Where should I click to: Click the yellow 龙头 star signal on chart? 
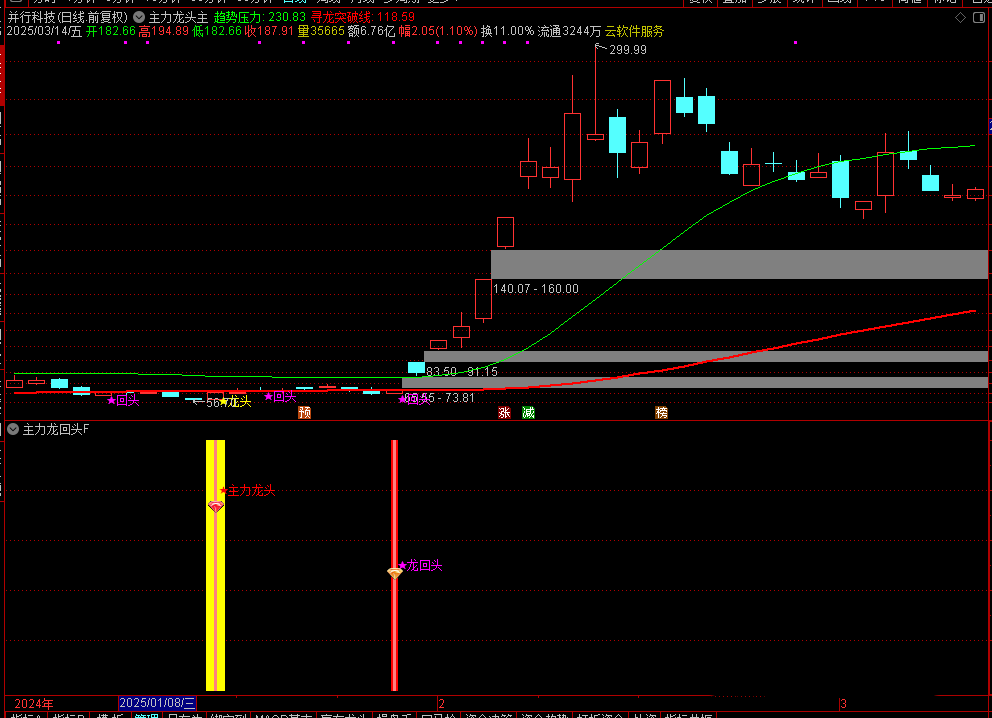pyautogui.click(x=236, y=401)
